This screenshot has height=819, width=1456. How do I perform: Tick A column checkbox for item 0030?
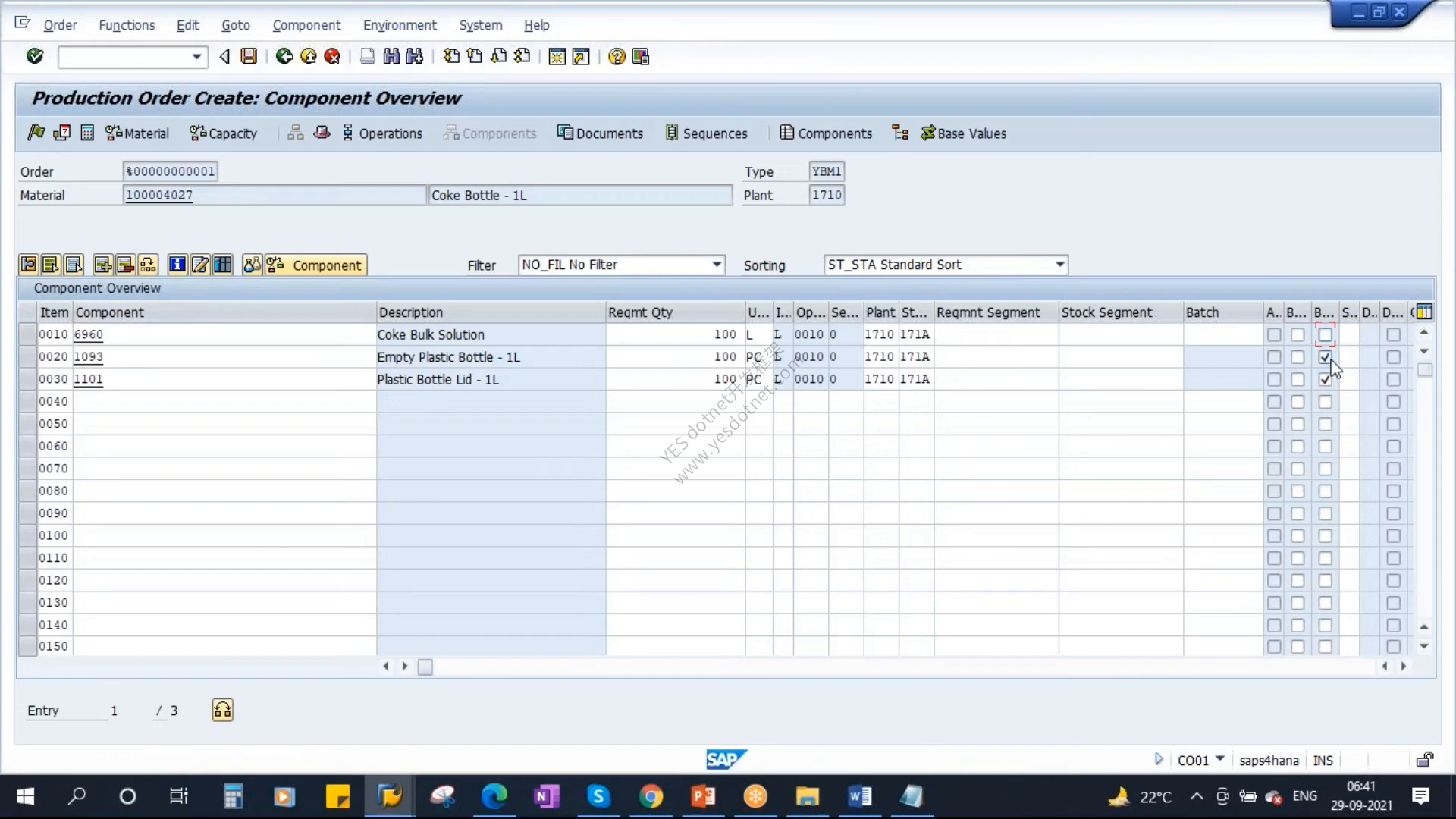point(1274,379)
